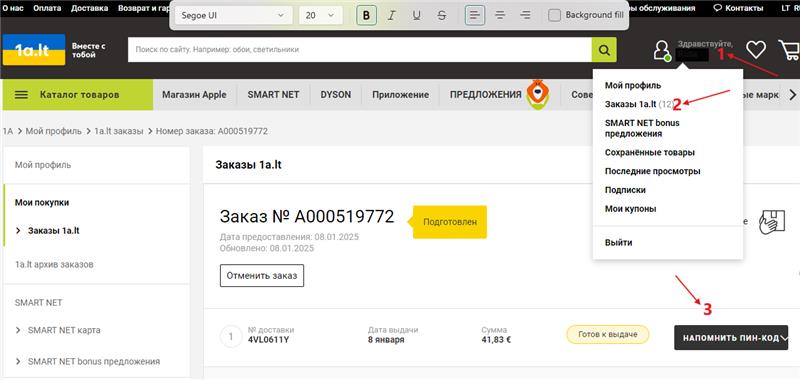Viewport: 800px width, 380px height.
Task: Open the Каталог товаров menu
Action: (x=78, y=95)
